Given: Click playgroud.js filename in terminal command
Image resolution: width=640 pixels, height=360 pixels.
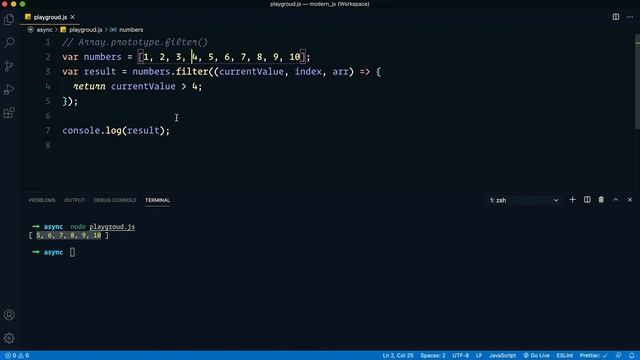Looking at the screenshot, I should coord(112,227).
